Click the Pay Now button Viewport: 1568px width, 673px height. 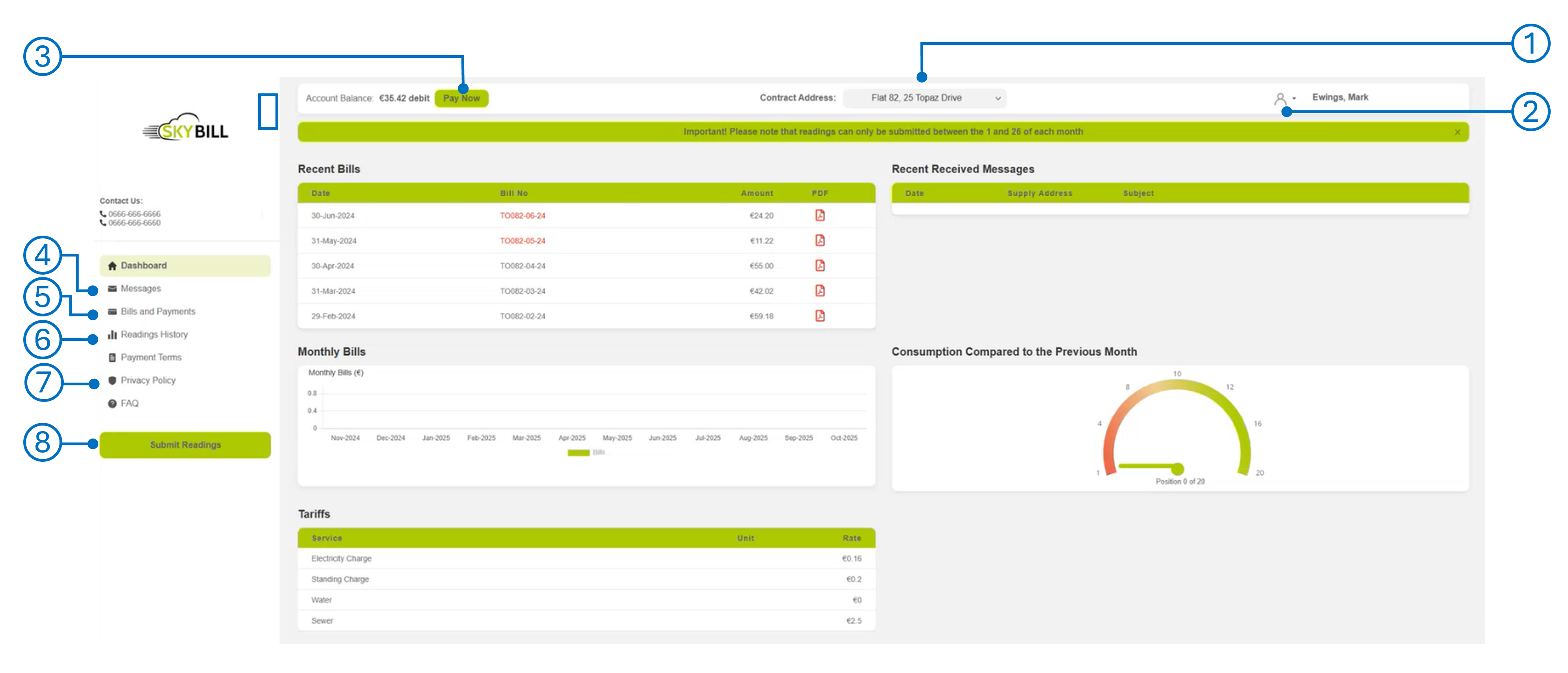(x=463, y=98)
